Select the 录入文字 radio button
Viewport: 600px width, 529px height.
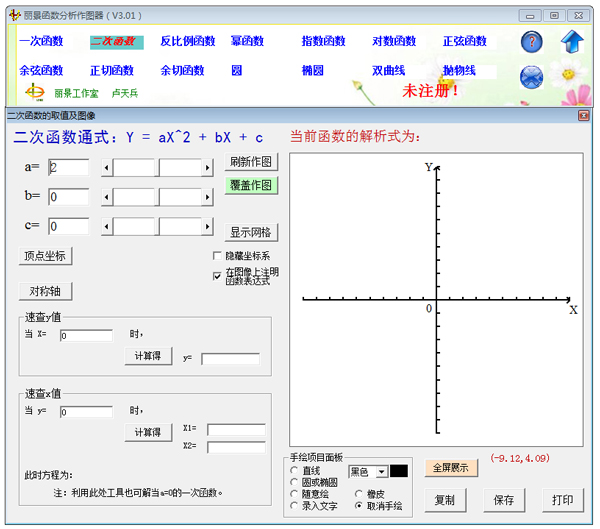coord(294,506)
